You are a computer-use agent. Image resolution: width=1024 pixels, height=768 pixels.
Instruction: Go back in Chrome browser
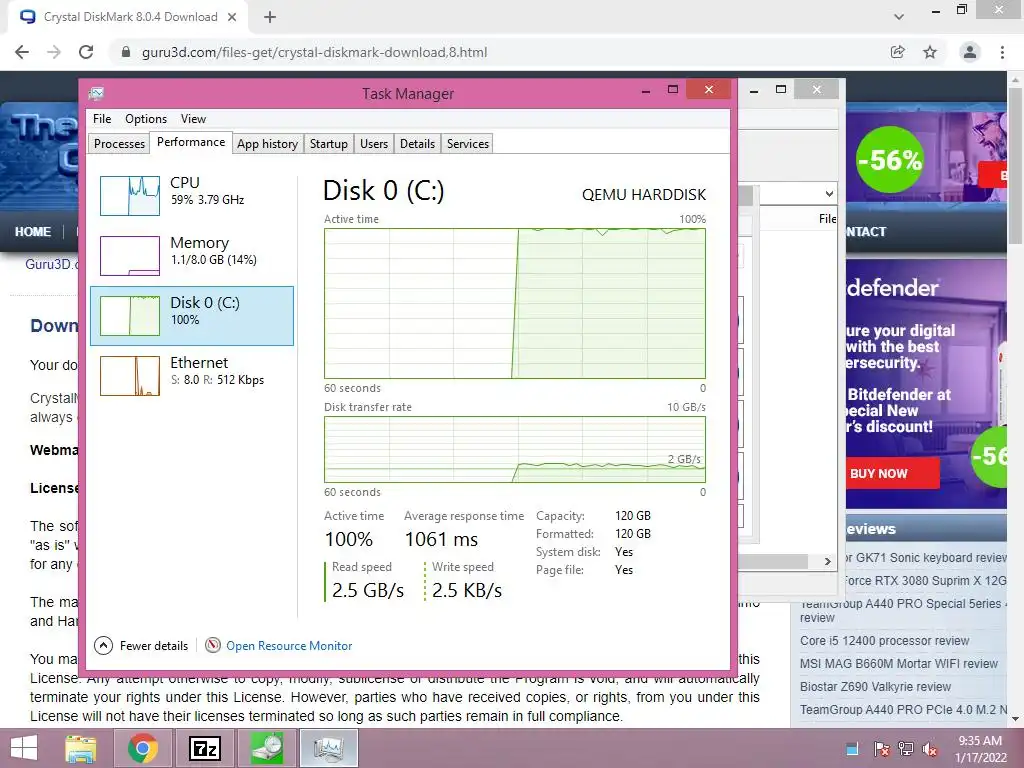(22, 52)
